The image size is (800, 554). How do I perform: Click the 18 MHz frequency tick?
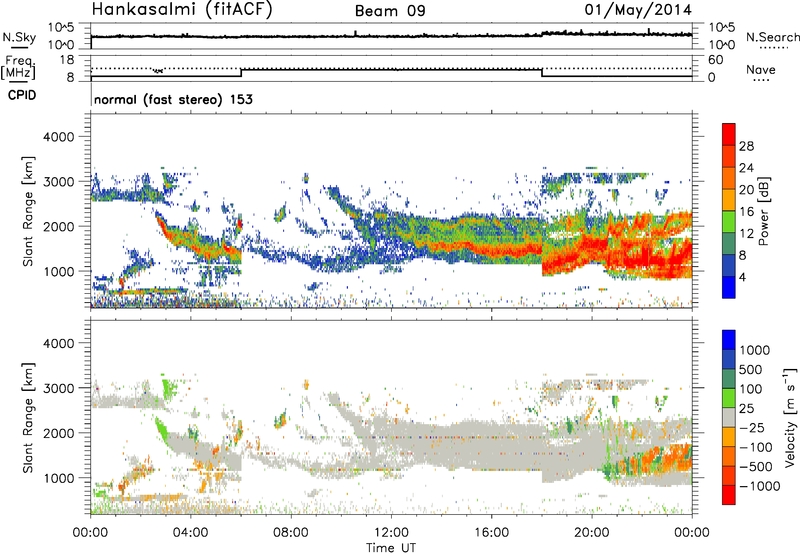pyautogui.click(x=66, y=60)
